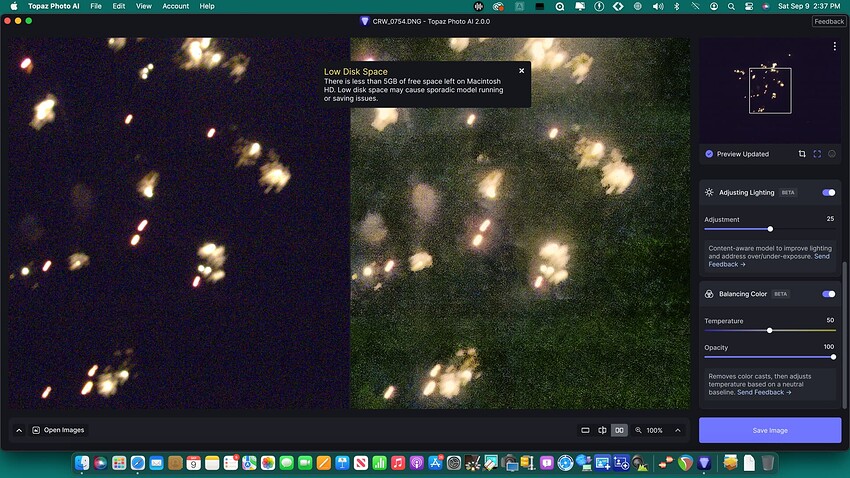This screenshot has height=478, width=850.
Task: Open the View menu
Action: 144,7
